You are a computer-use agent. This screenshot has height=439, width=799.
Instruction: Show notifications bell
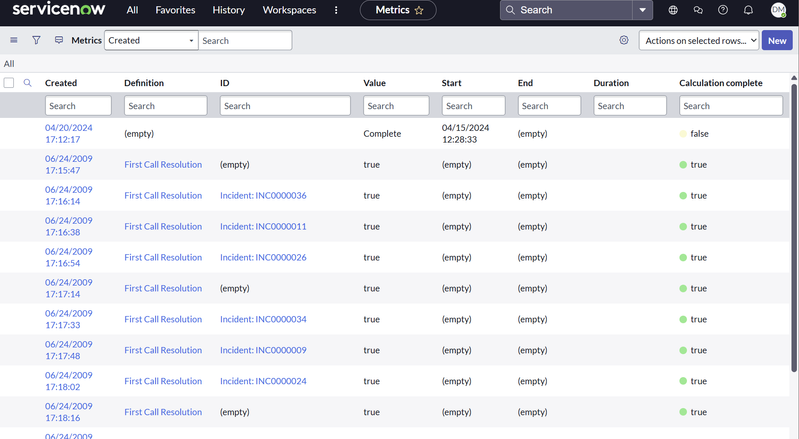pos(748,10)
